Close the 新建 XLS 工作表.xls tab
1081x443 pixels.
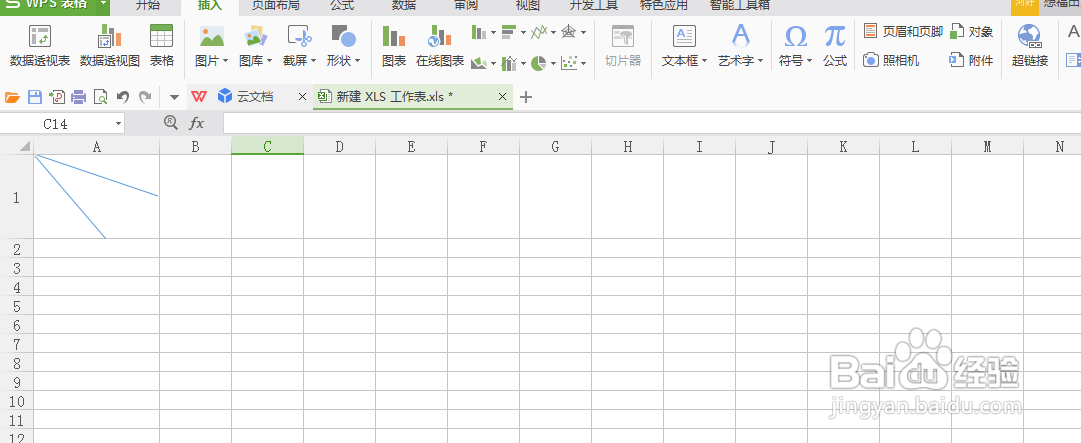pyautogui.click(x=503, y=97)
